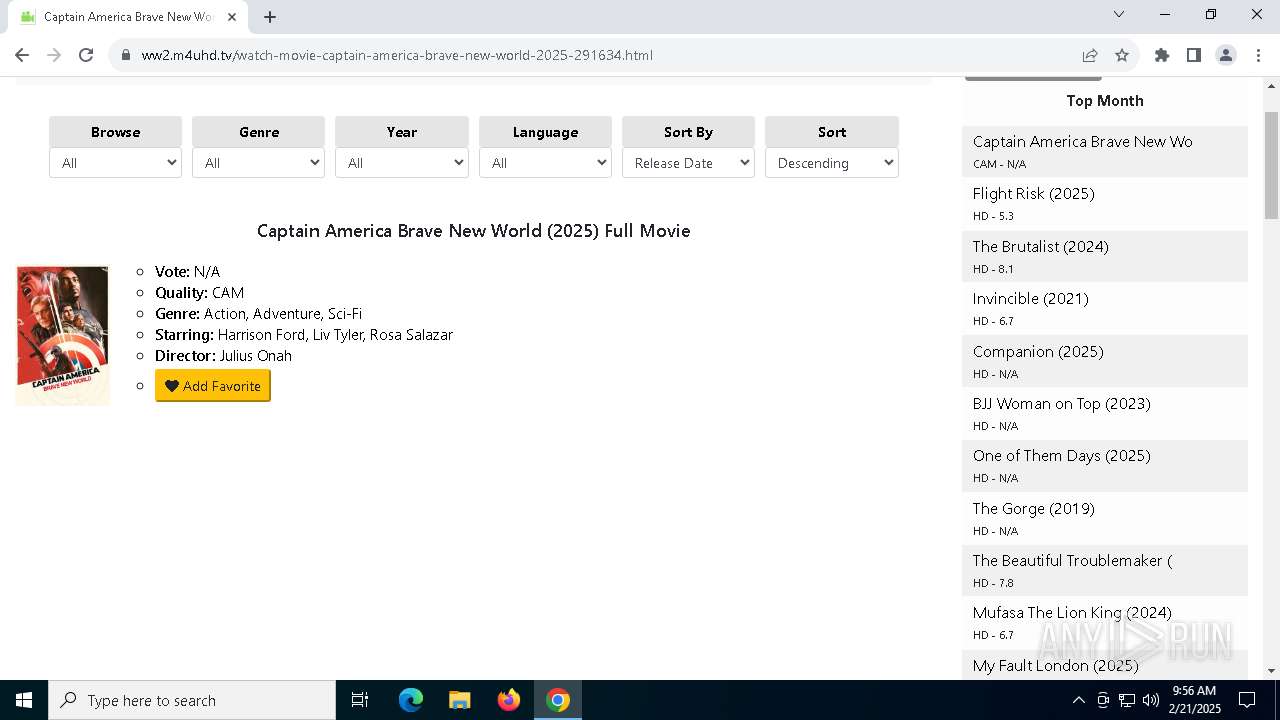Open My Fault London (2025) listing
The height and width of the screenshot is (720, 1280).
coord(1105,665)
